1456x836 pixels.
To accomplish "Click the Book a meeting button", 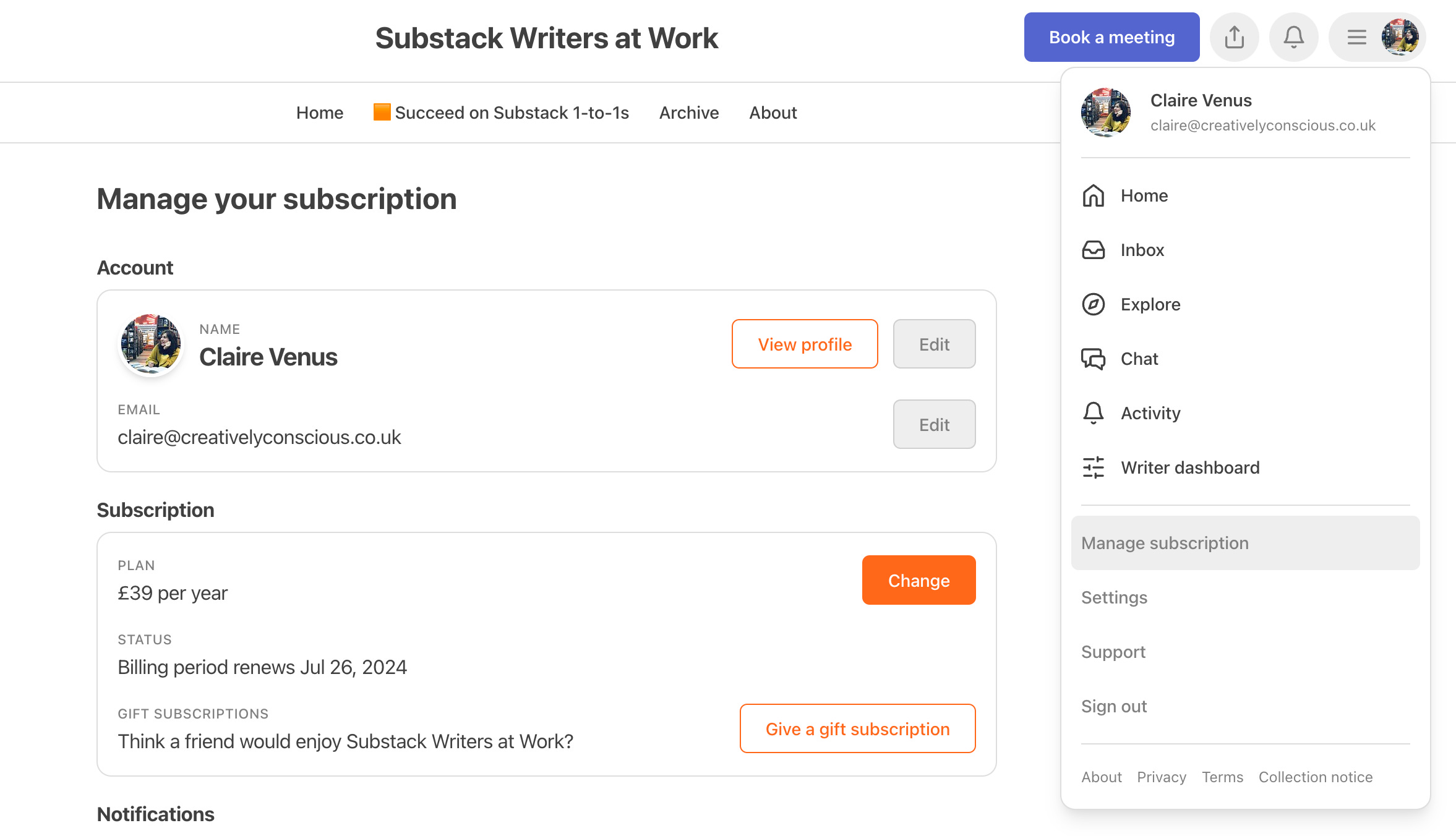I will pyautogui.click(x=1111, y=36).
